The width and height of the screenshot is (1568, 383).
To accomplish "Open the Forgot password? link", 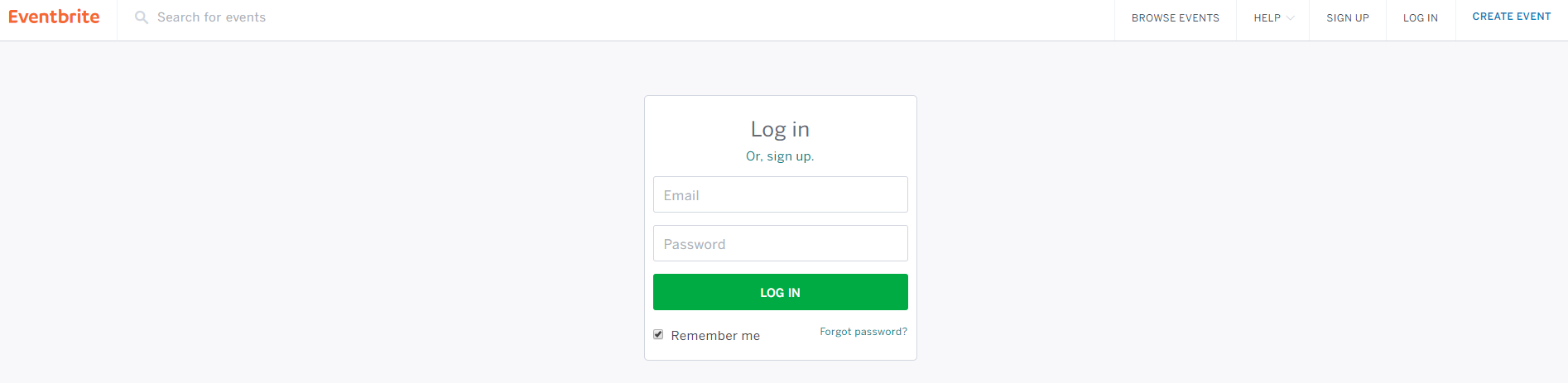I will [x=863, y=332].
